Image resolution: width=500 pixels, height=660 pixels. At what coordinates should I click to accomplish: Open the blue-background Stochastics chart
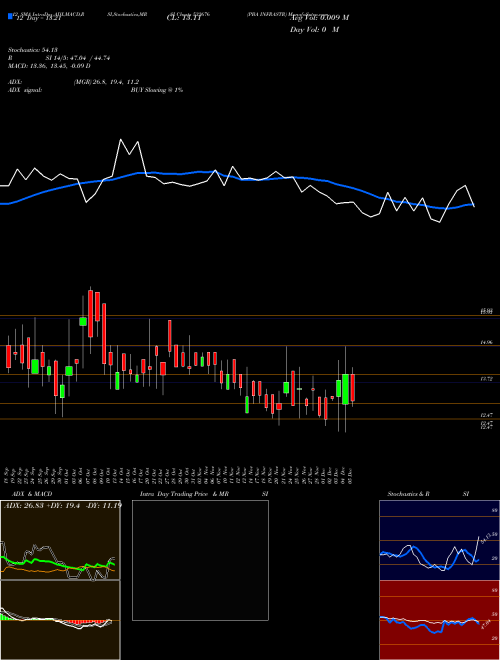coord(439,540)
